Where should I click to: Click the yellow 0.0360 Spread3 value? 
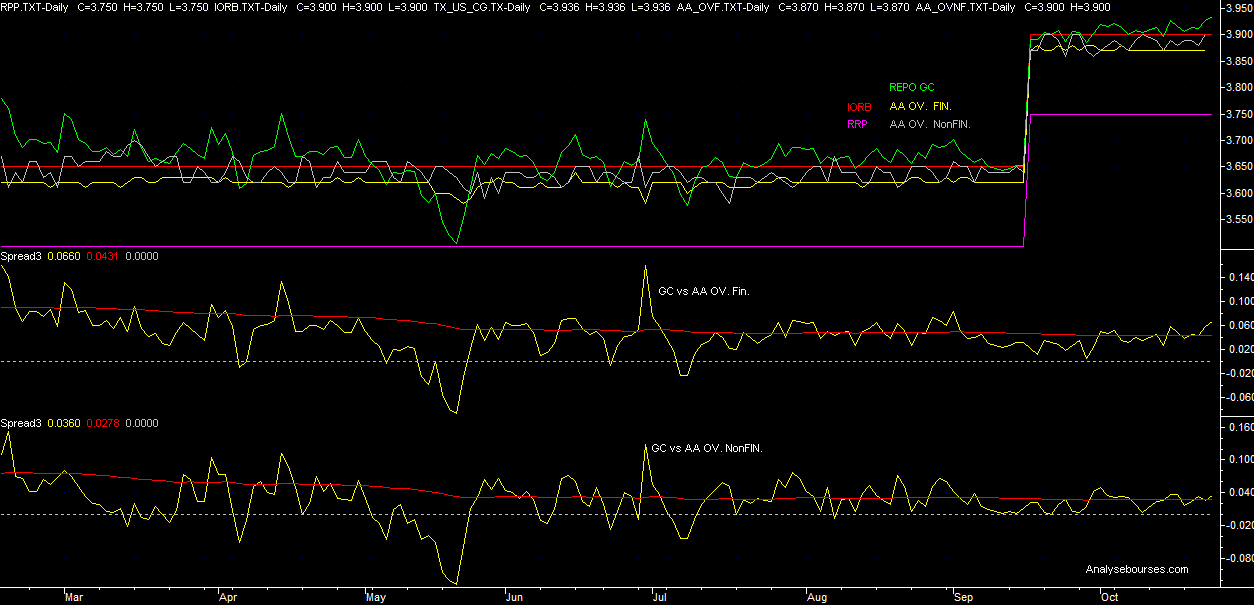point(64,423)
